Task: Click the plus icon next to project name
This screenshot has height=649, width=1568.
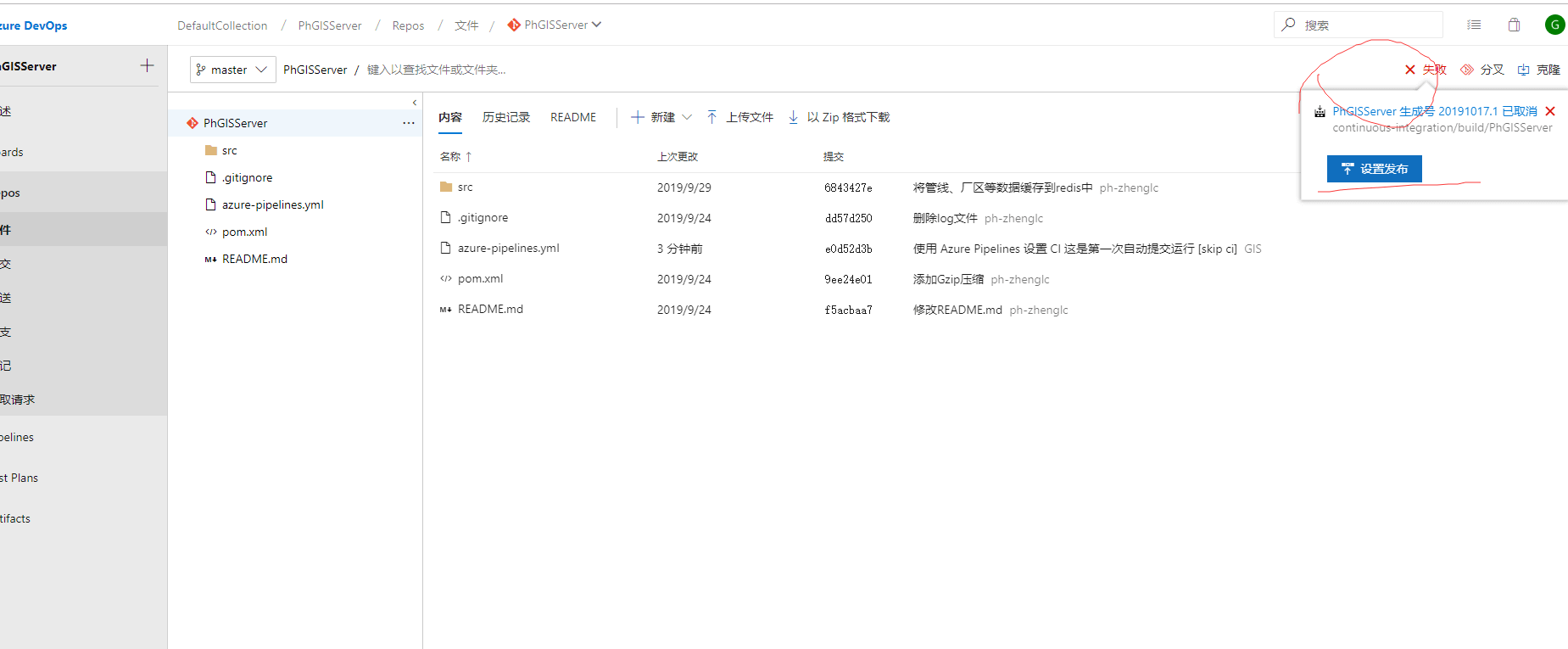Action: (147, 65)
